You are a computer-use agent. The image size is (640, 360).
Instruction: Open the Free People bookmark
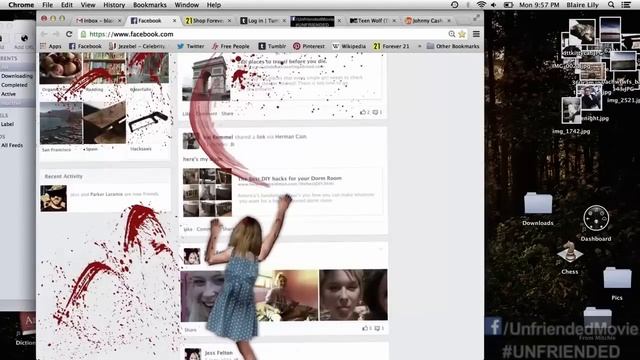point(231,46)
